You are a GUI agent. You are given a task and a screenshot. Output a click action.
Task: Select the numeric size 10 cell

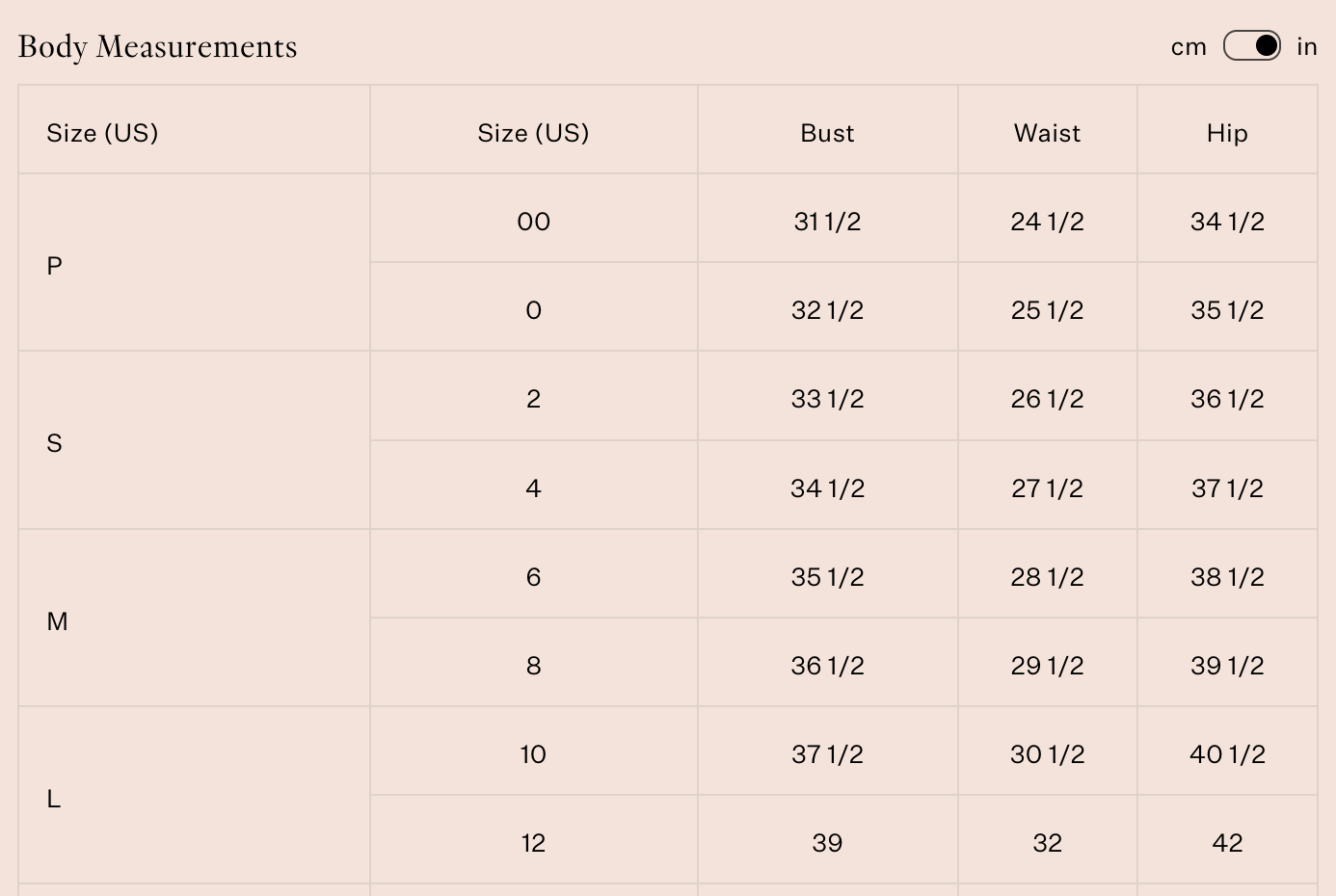coord(533,754)
